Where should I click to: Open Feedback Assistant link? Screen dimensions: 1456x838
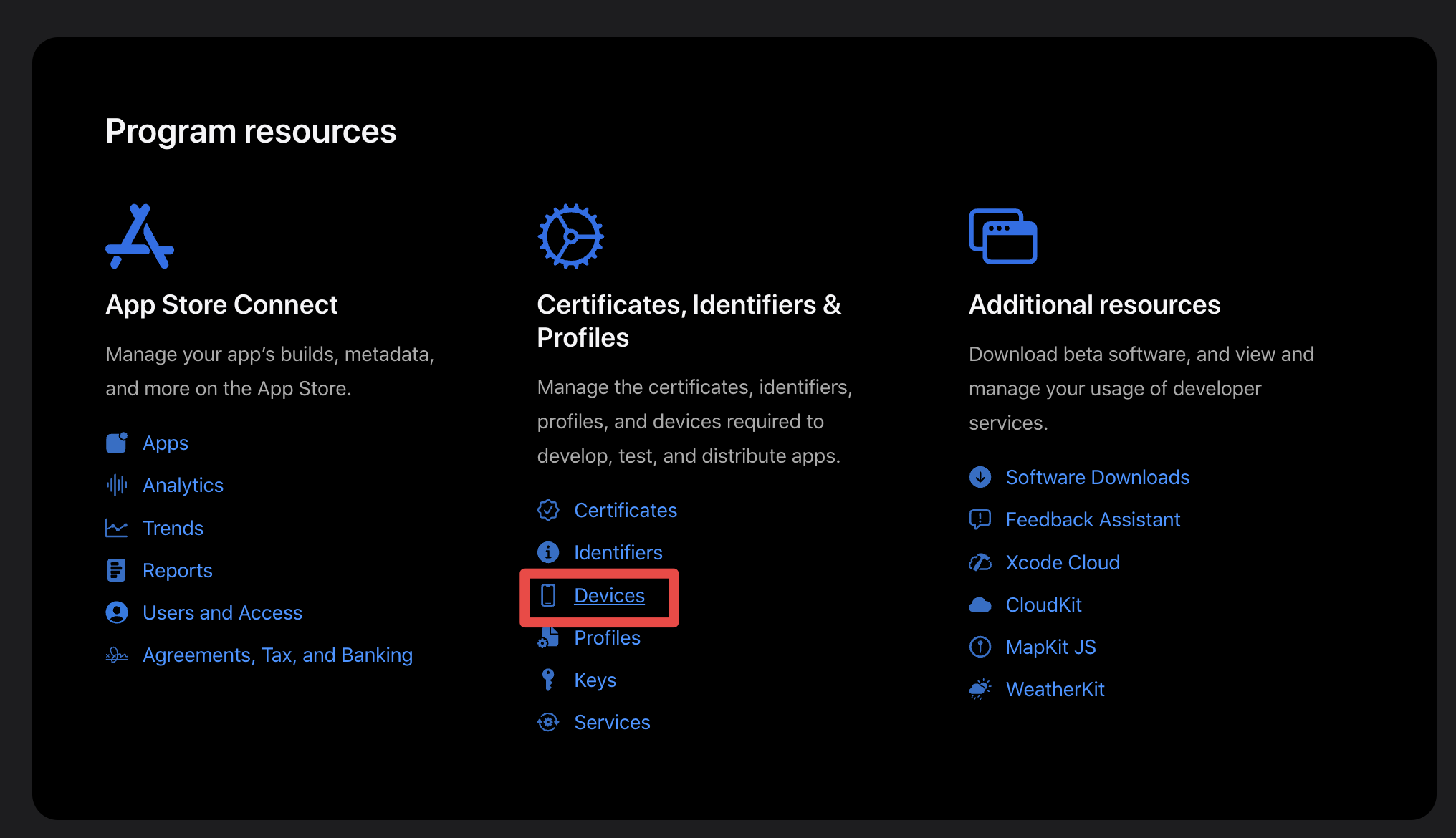1092,520
